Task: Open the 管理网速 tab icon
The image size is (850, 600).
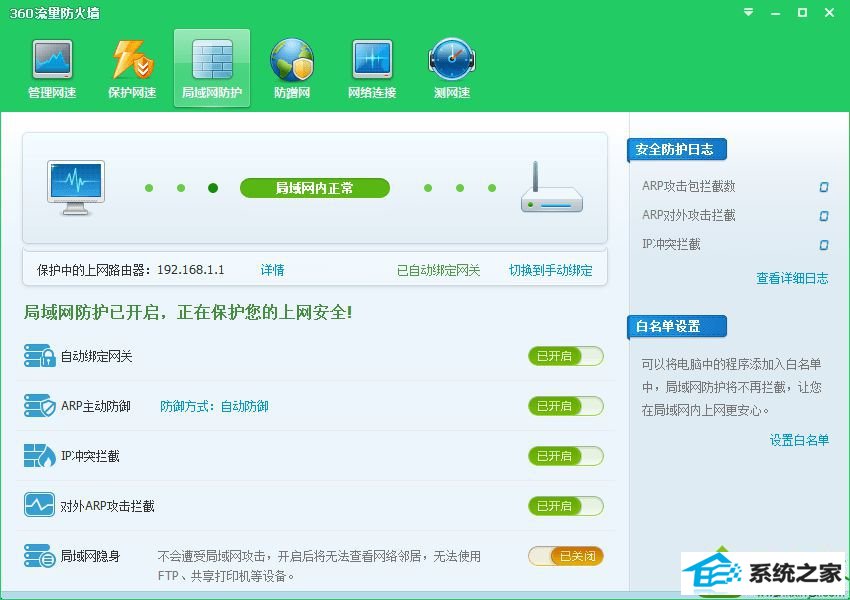Action: (52, 60)
